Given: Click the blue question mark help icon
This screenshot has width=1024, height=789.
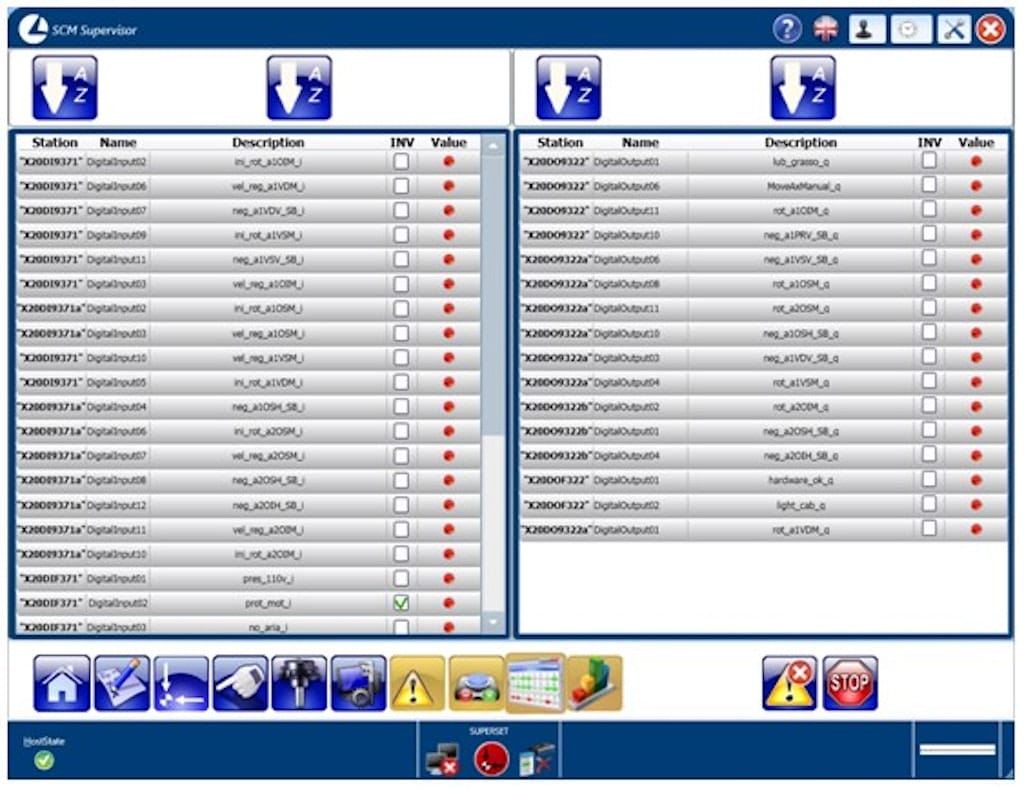Looking at the screenshot, I should (x=787, y=29).
